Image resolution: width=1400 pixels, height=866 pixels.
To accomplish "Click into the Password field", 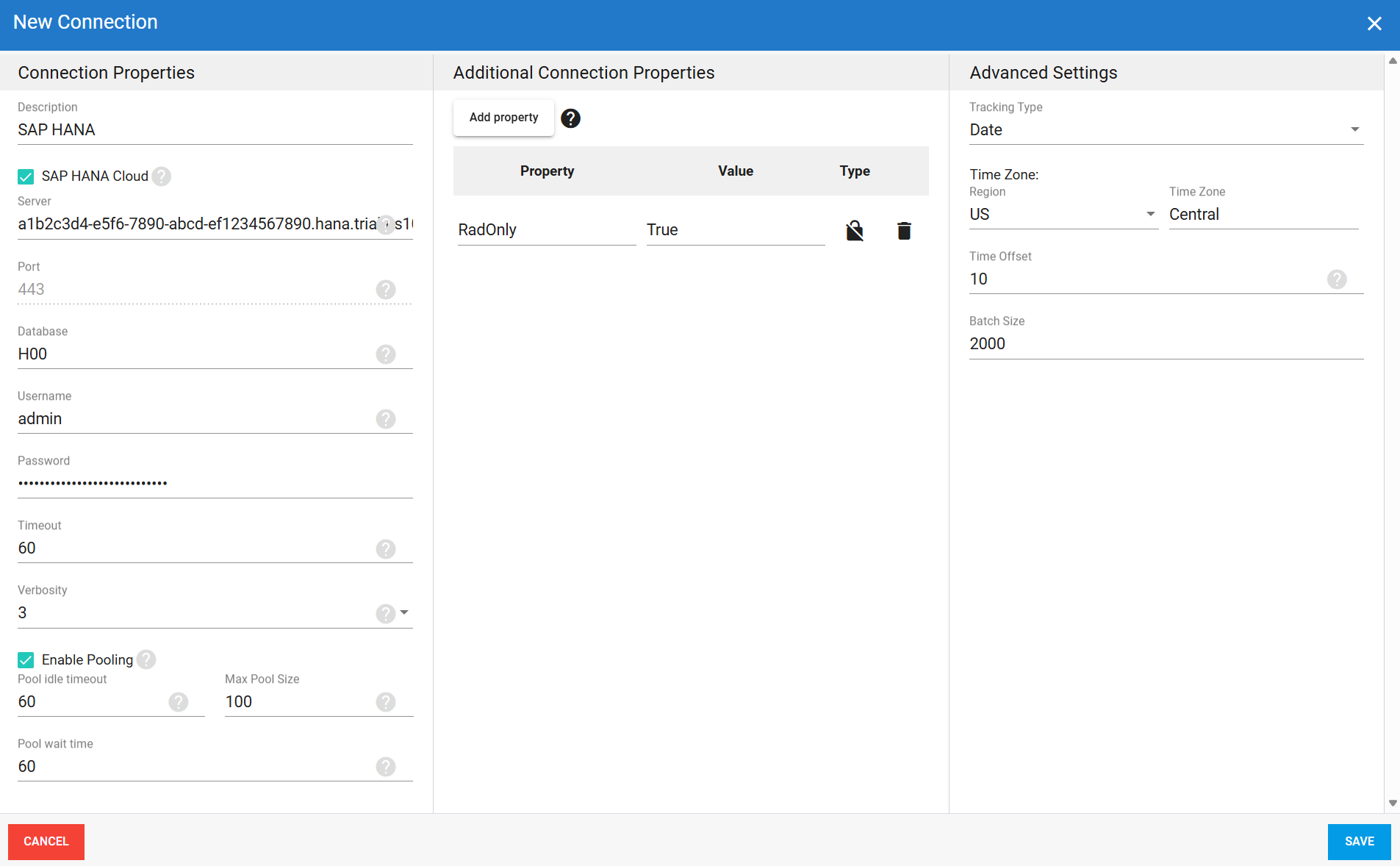I will coord(215,484).
